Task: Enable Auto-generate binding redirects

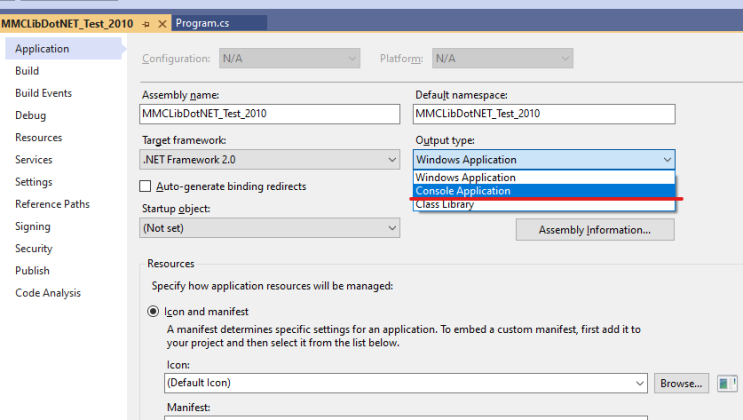Action: point(145,186)
